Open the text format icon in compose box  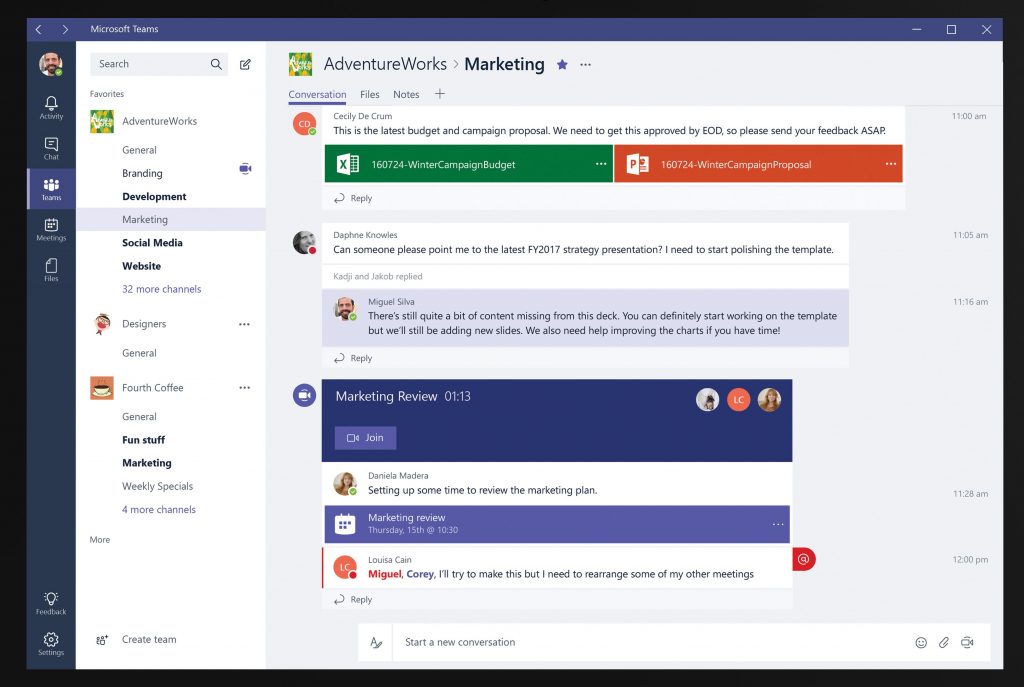tap(376, 642)
